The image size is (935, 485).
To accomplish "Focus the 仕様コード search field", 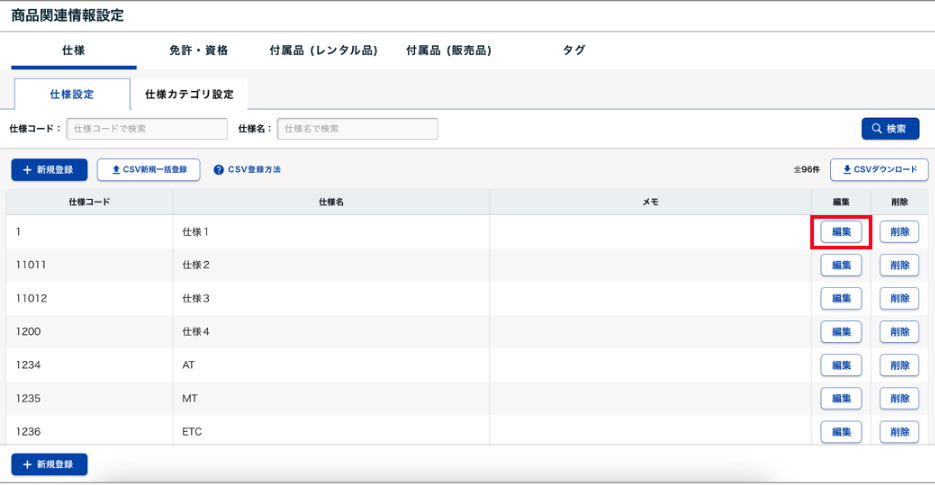I will pyautogui.click(x=147, y=129).
